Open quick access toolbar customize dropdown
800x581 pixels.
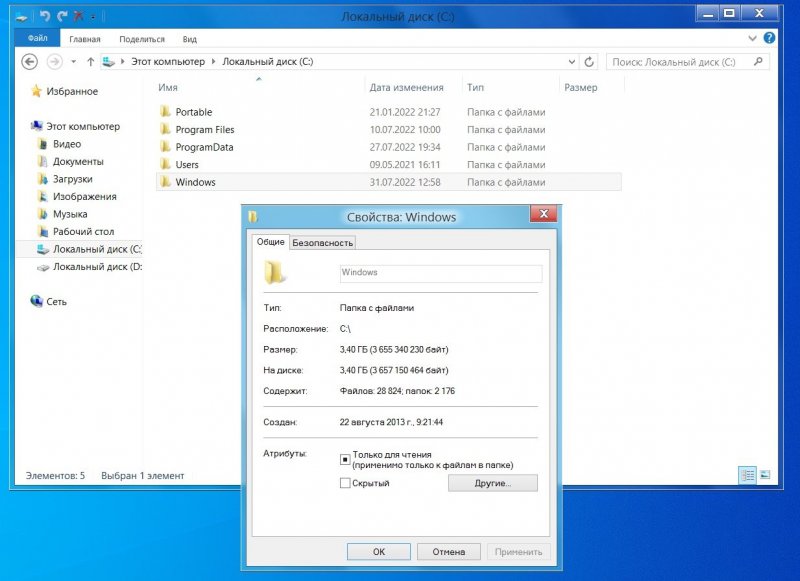tap(94, 17)
